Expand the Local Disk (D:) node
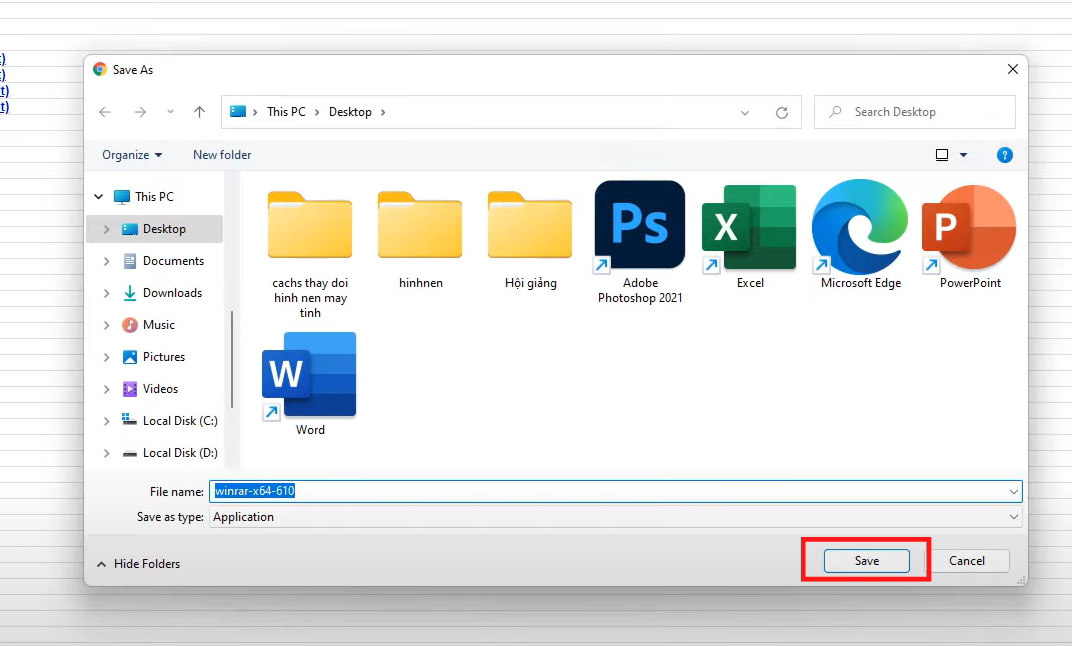1072x646 pixels. [106, 453]
